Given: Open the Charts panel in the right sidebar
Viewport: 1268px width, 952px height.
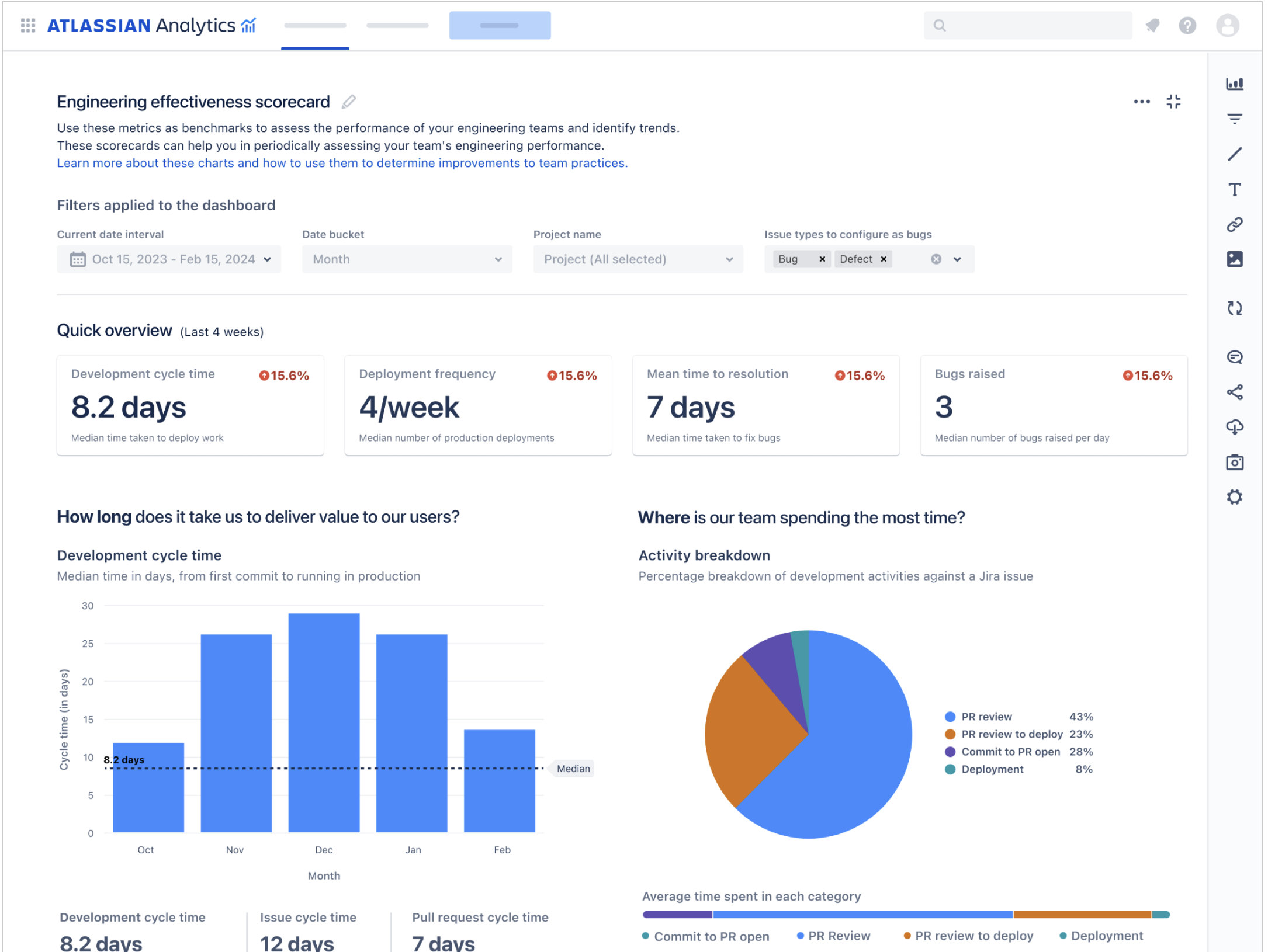Looking at the screenshot, I should coord(1235,84).
